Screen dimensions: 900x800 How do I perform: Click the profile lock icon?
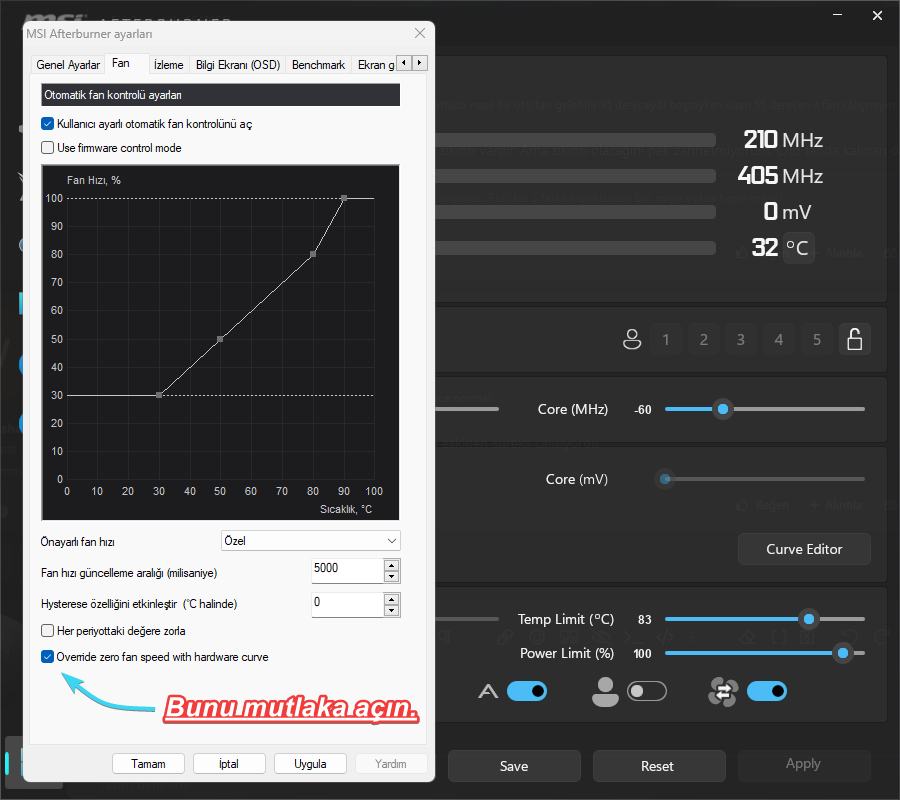(x=855, y=339)
